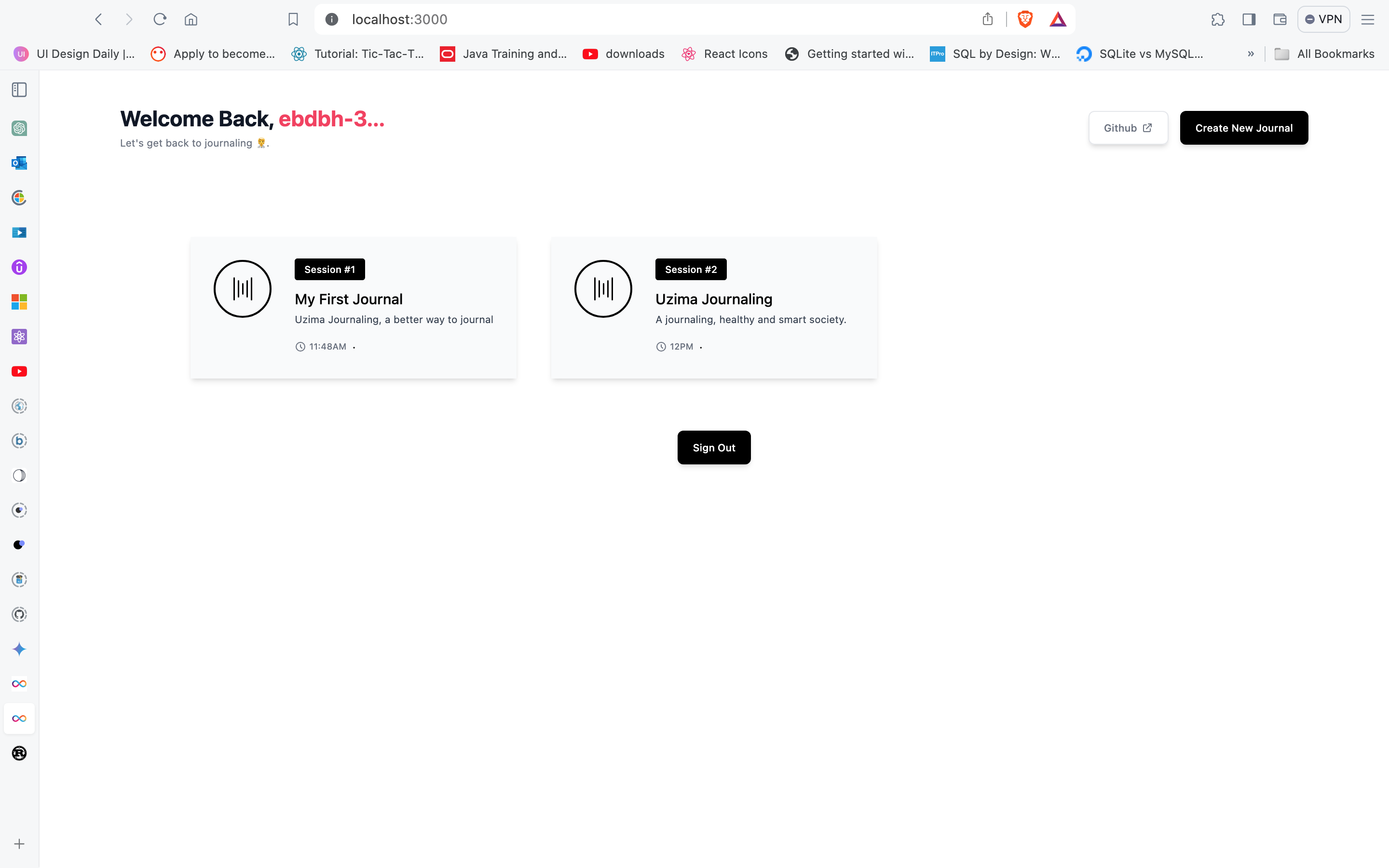This screenshot has width=1389, height=868.
Task: Open Brave Rewards triangle icon
Action: pyautogui.click(x=1057, y=19)
